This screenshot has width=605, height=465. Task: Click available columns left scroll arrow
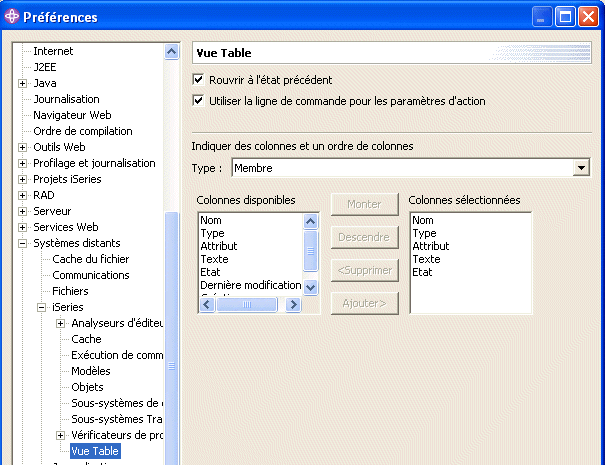207,304
